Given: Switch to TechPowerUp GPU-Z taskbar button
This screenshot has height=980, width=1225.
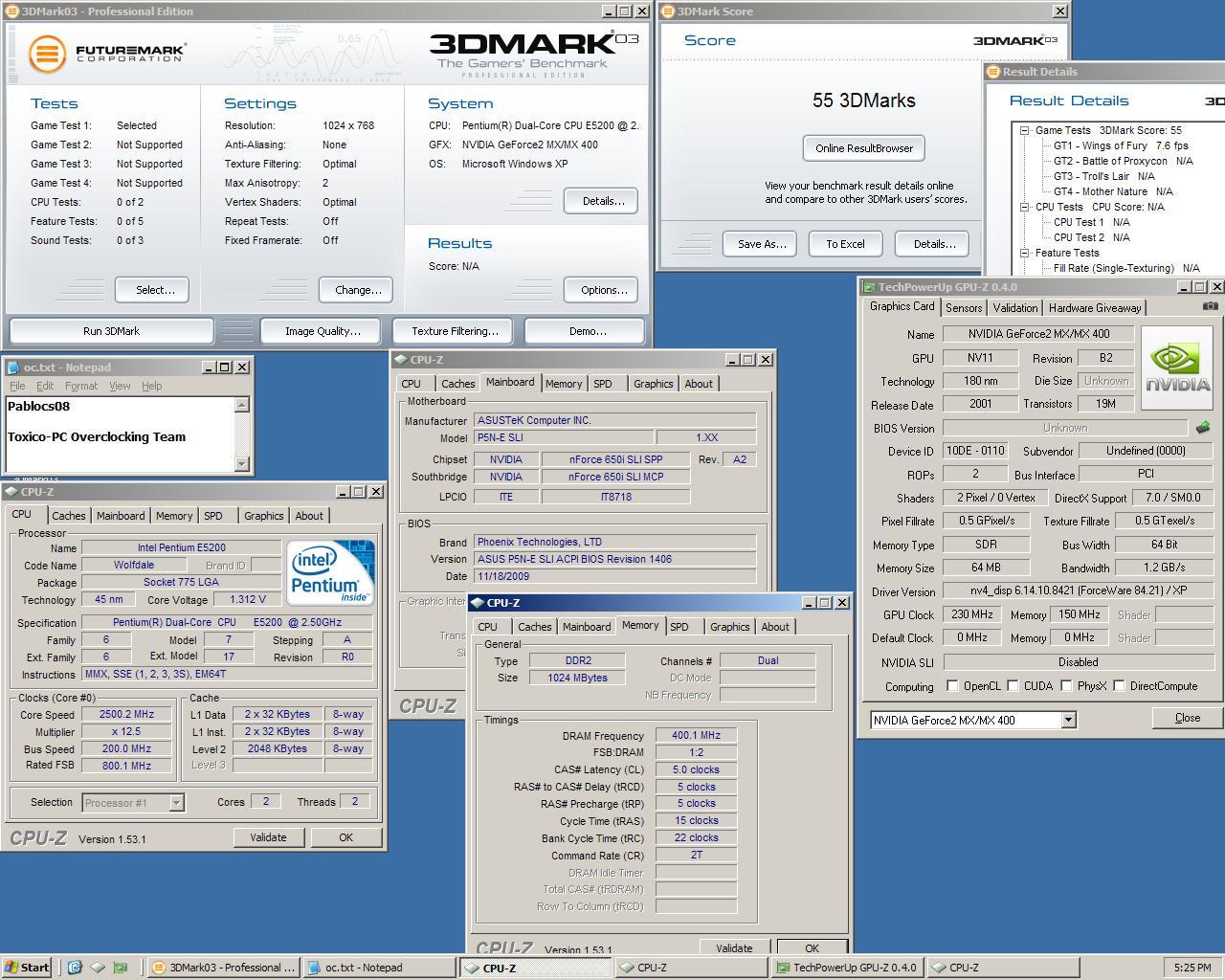Looking at the screenshot, I should pos(847,968).
